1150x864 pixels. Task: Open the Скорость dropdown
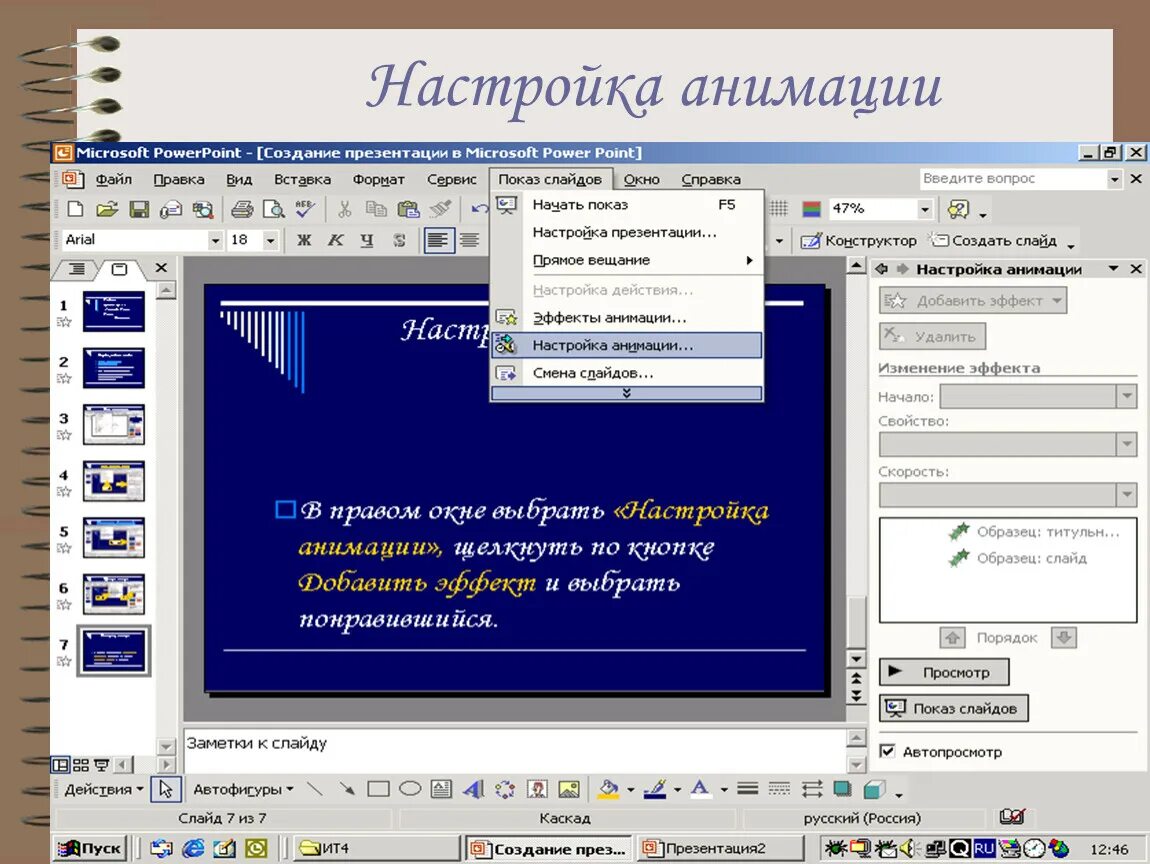click(x=1127, y=494)
